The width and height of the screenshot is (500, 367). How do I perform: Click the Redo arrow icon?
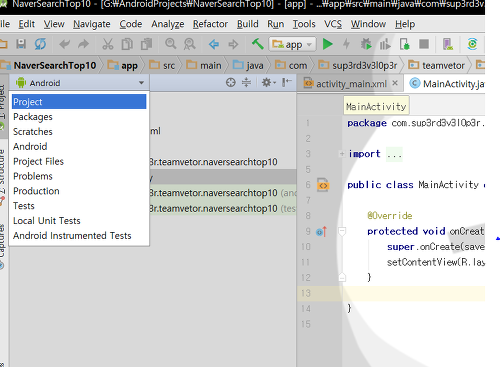pyautogui.click(x=83, y=44)
